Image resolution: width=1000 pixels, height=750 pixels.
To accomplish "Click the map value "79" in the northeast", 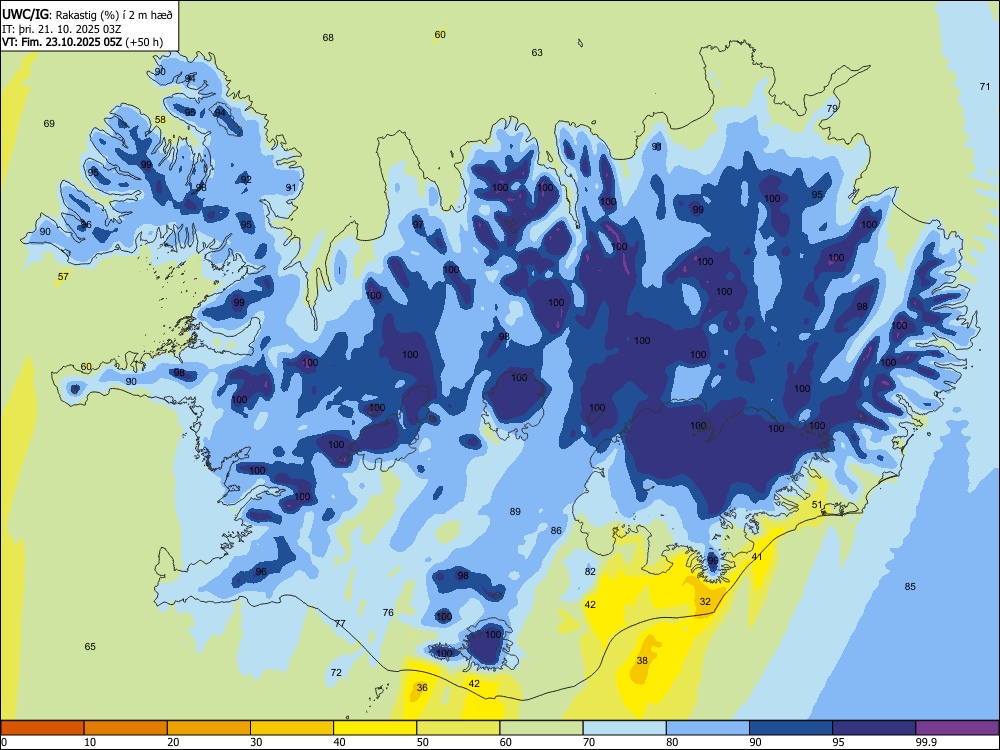I will coord(832,108).
